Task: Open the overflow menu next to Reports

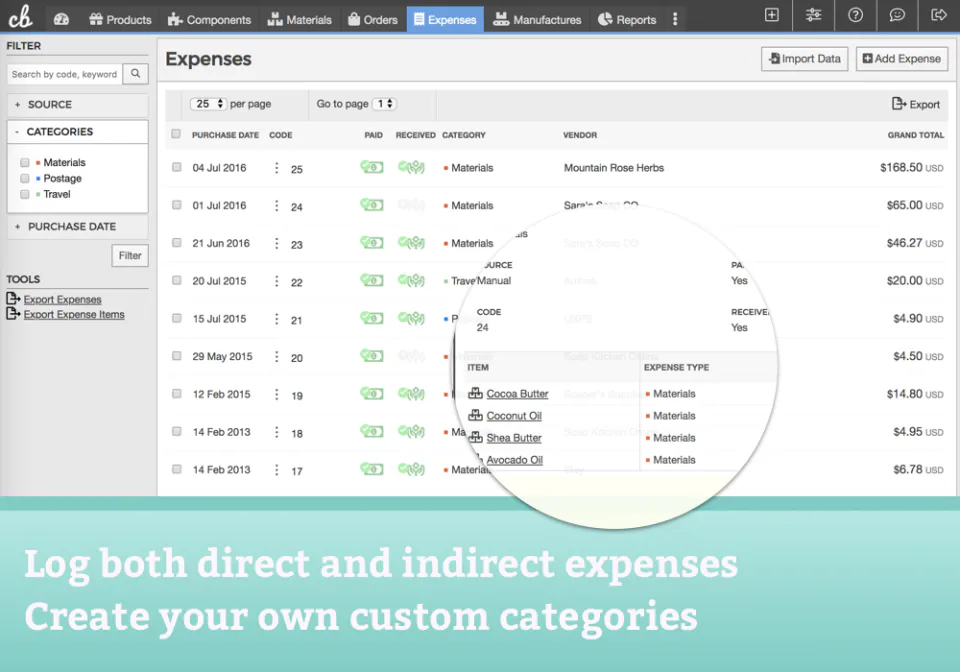Action: pos(675,17)
